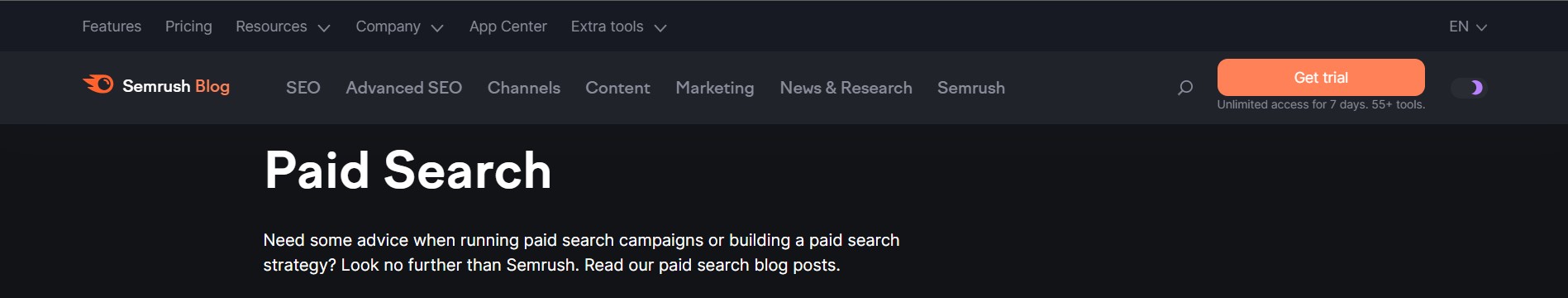Click the Semrush flame logo icon
1568x298 pixels.
tap(98, 84)
